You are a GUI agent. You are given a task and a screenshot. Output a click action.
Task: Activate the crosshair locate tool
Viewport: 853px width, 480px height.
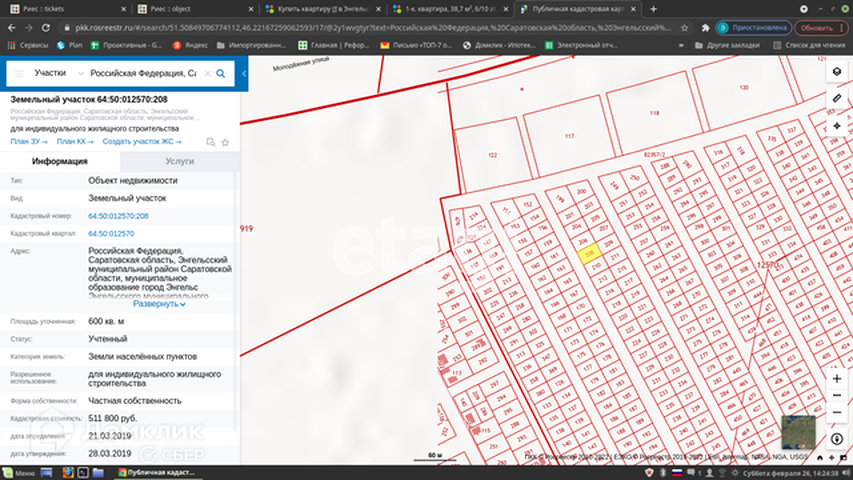tap(837, 126)
